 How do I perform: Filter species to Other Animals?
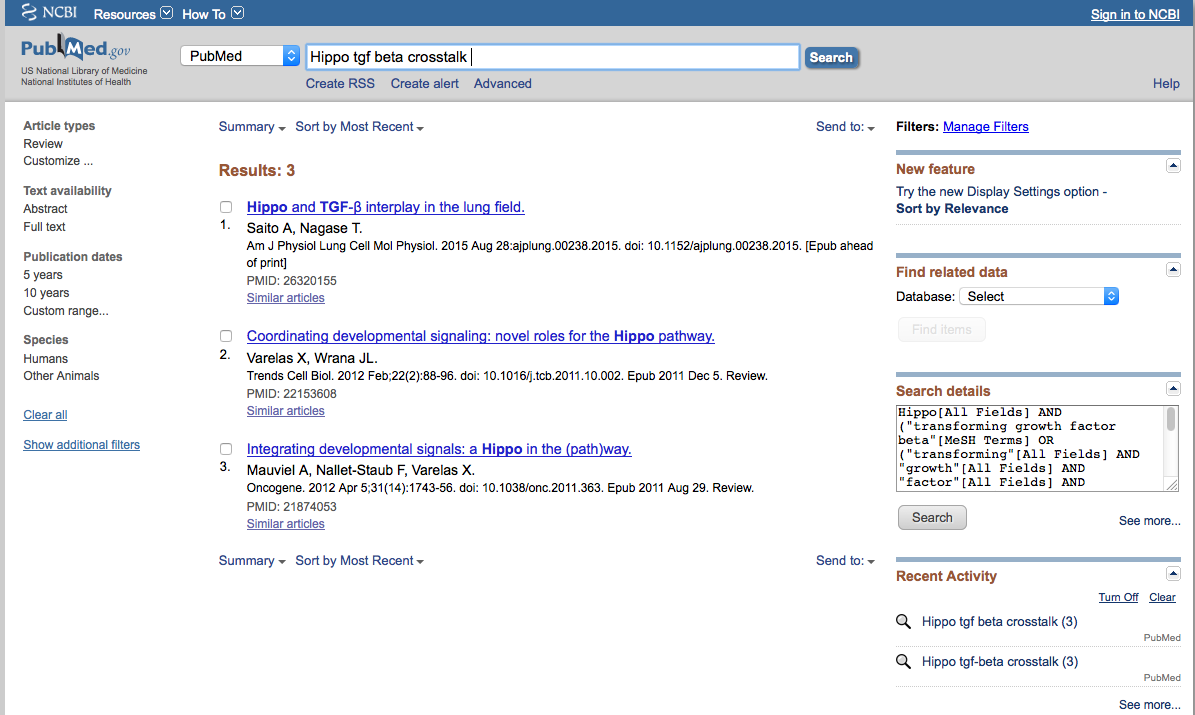coord(61,376)
